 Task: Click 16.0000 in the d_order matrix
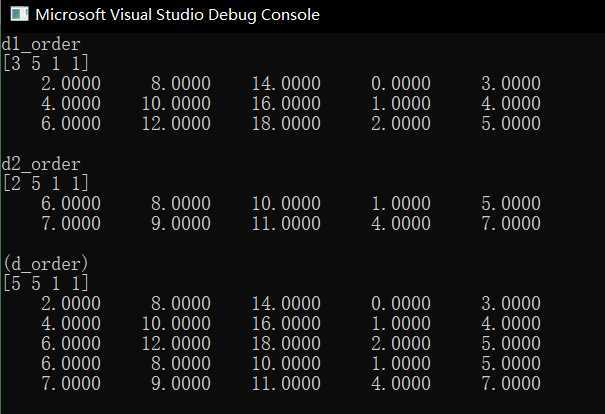point(286,323)
